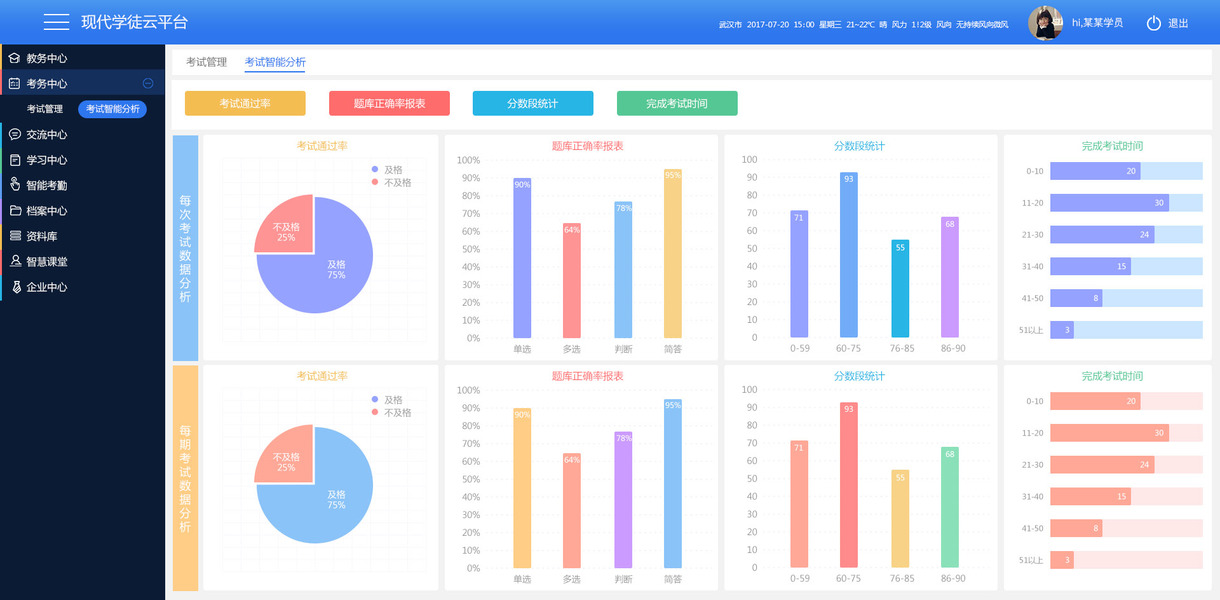The image size is (1220, 600).
Task: Click the 判断 78% bar in bottom chart
Action: 623,499
